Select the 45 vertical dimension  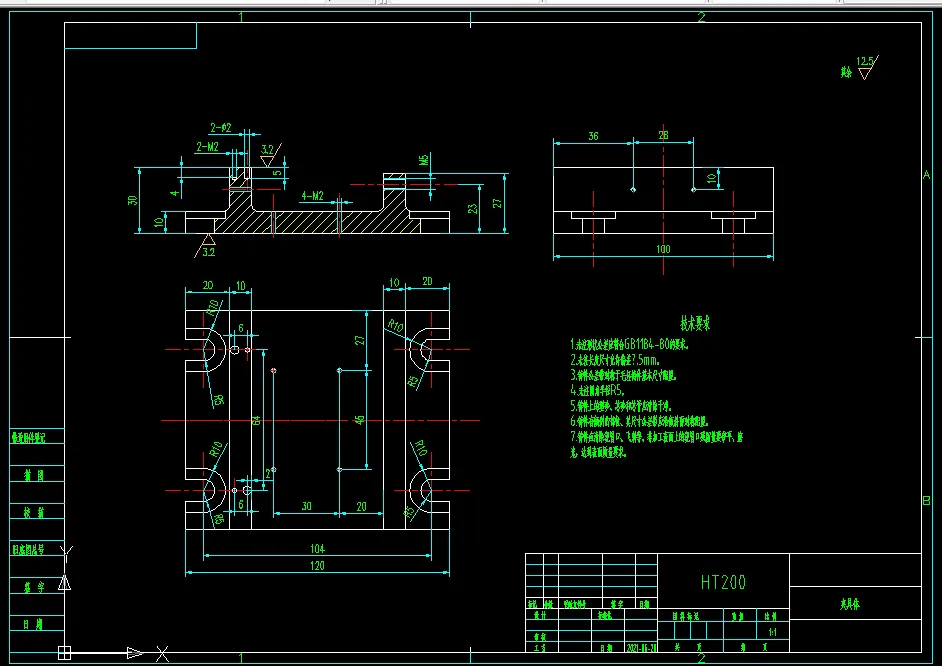360,419
